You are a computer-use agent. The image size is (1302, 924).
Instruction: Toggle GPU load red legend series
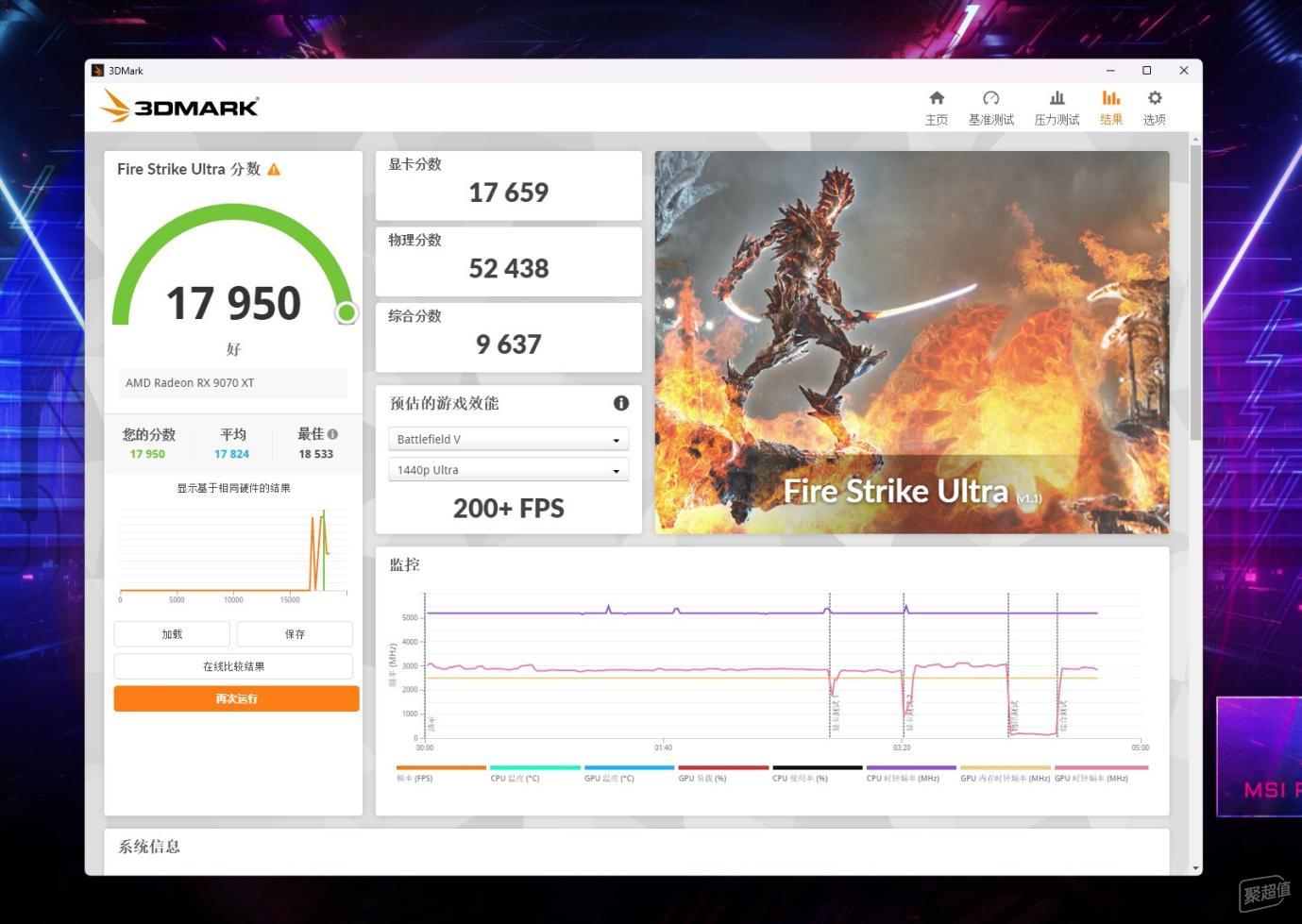723,774
